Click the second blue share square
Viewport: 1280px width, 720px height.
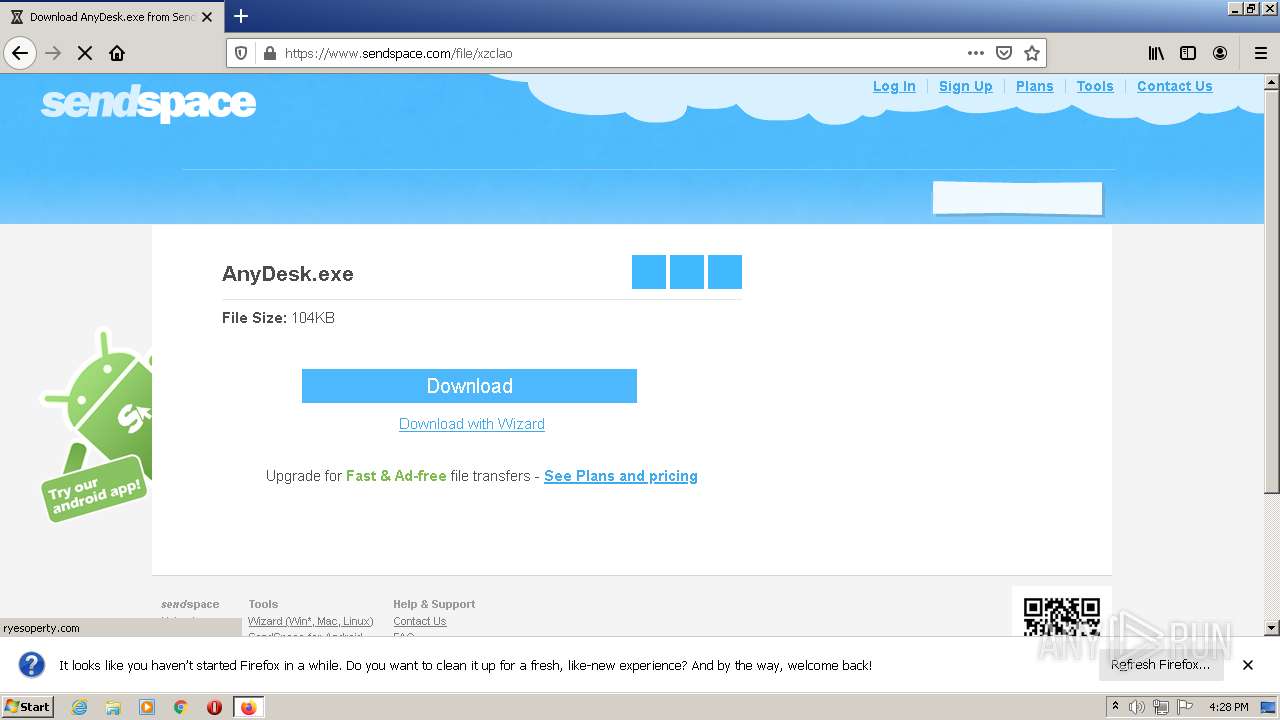coord(687,272)
